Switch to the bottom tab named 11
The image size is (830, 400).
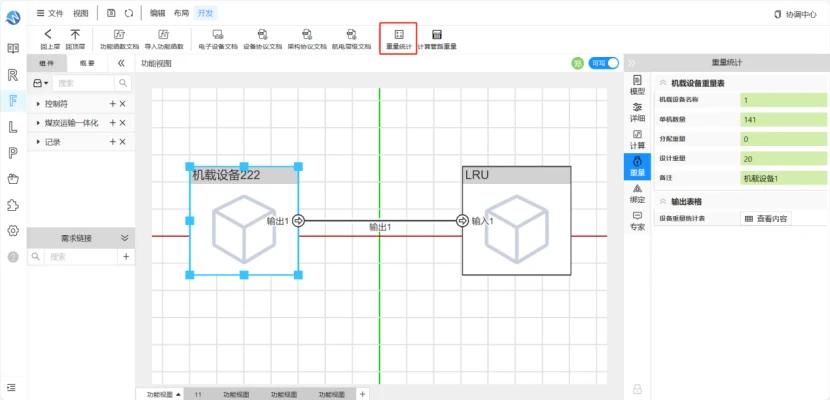198,394
